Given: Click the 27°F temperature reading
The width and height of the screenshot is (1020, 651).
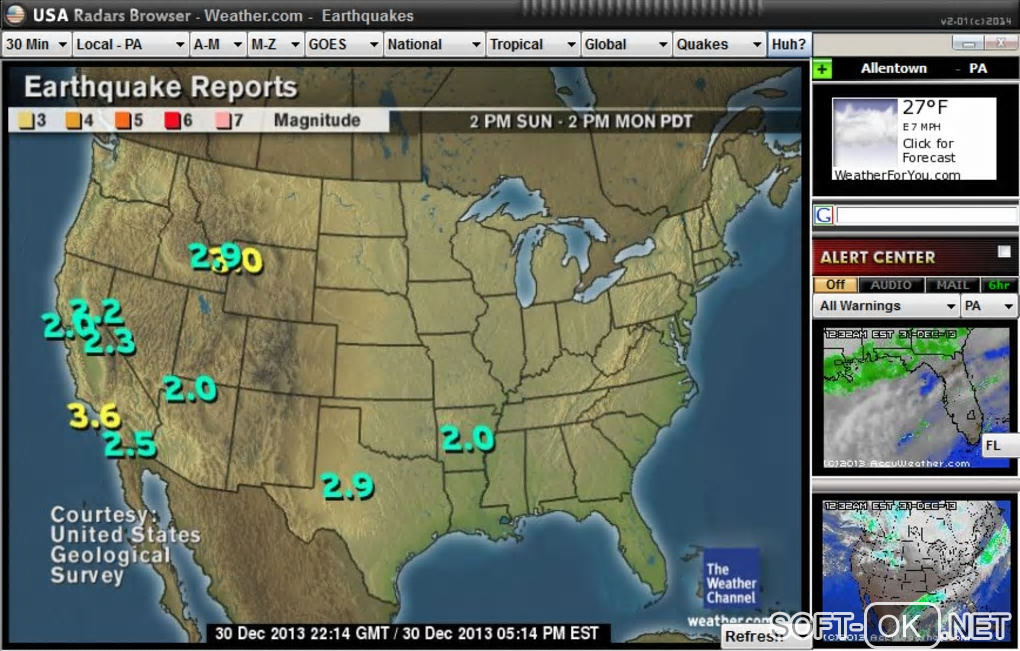Looking at the screenshot, I should (x=925, y=107).
